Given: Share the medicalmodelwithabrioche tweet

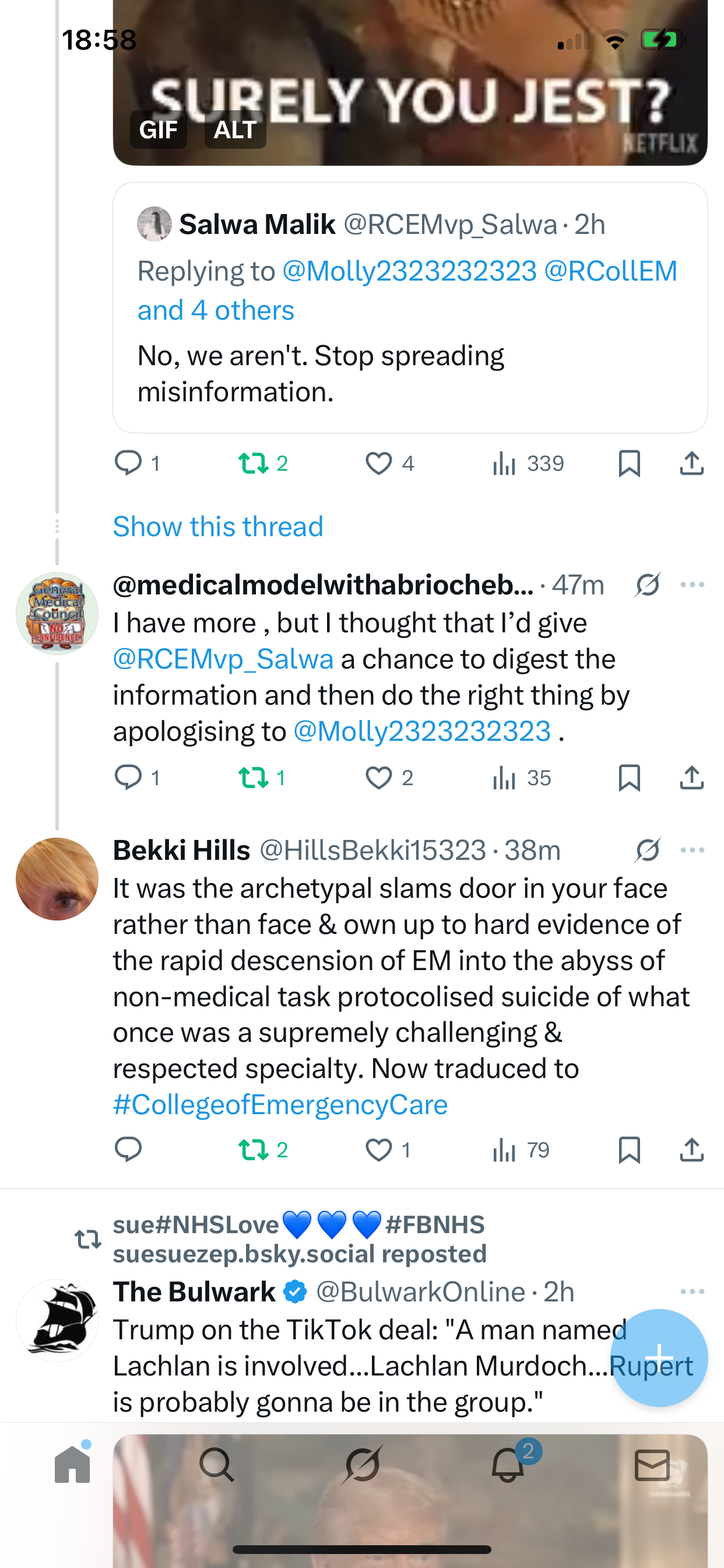Looking at the screenshot, I should (692, 778).
